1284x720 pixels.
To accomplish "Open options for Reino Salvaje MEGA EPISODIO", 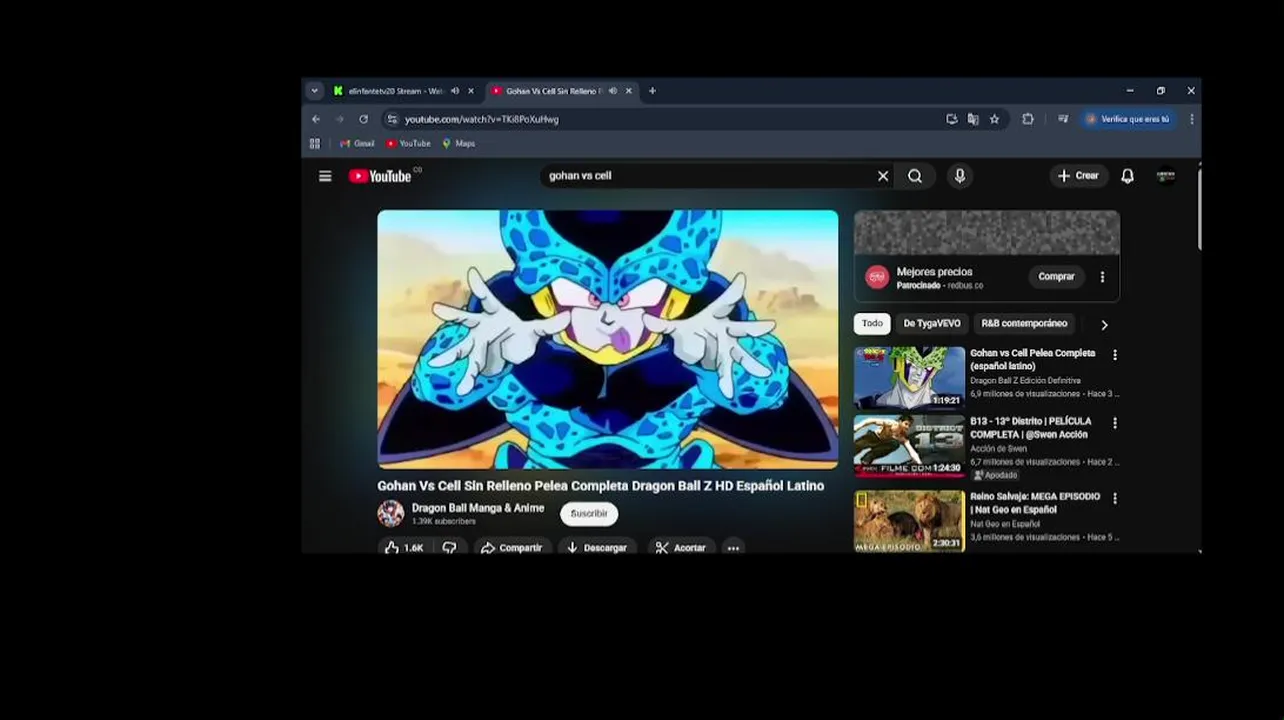I will coord(1115,498).
